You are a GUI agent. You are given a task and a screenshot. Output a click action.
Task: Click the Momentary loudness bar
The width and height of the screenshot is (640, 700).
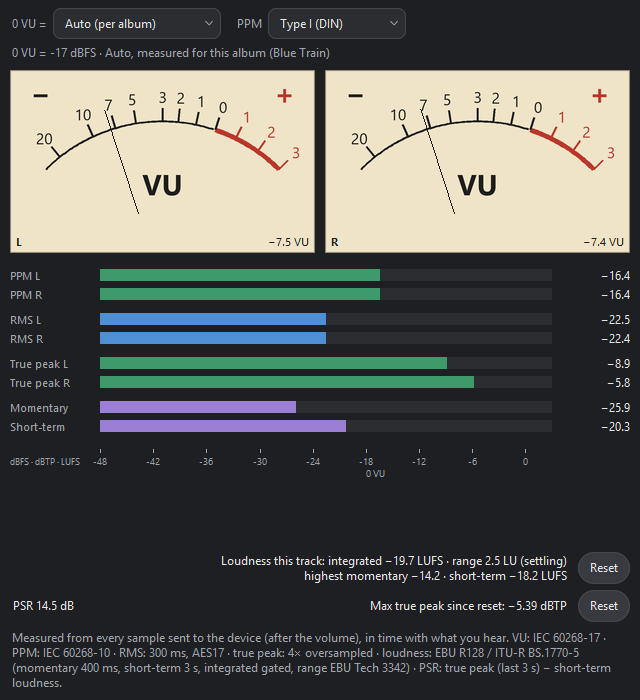326,407
